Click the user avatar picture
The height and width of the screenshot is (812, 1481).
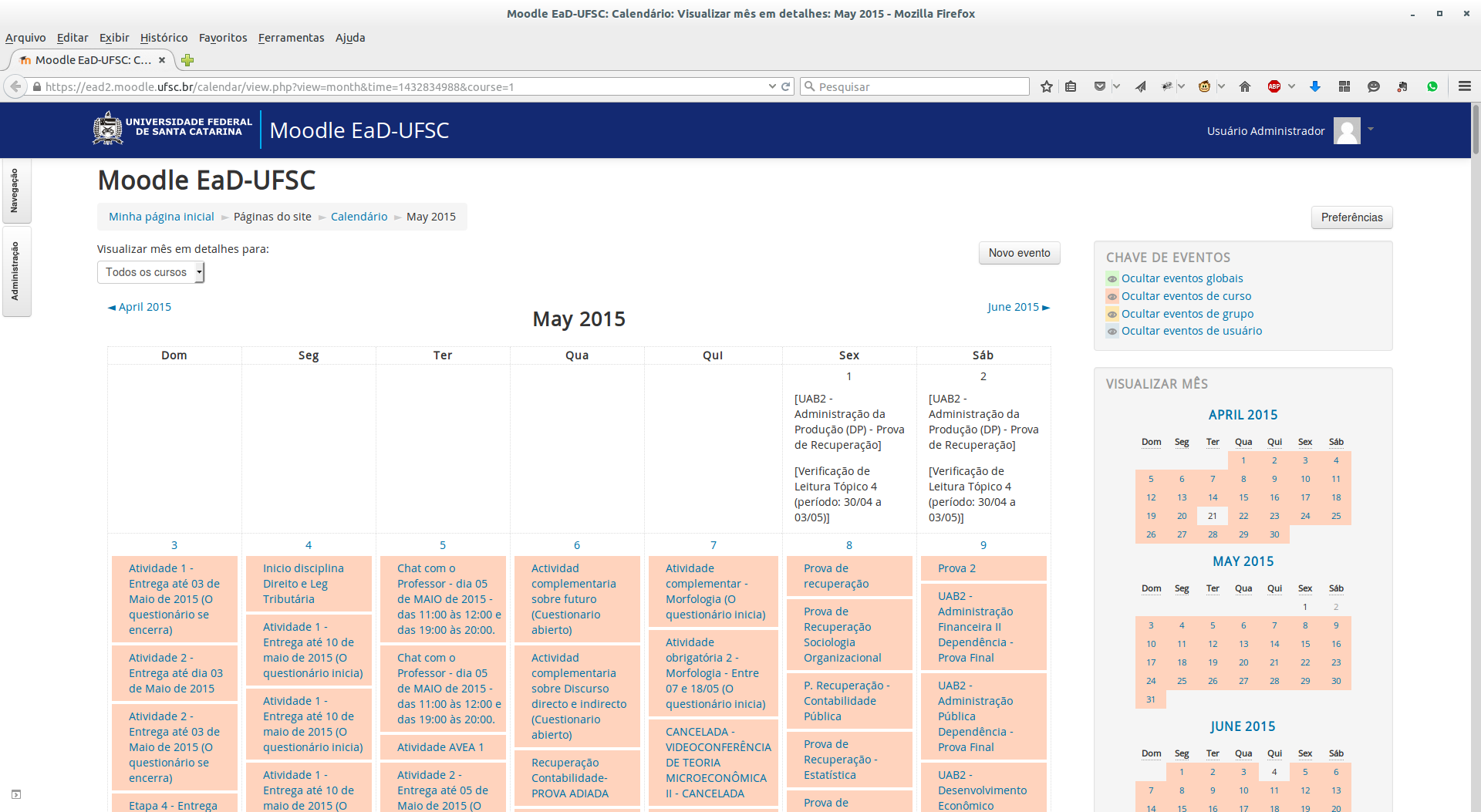coord(1348,130)
